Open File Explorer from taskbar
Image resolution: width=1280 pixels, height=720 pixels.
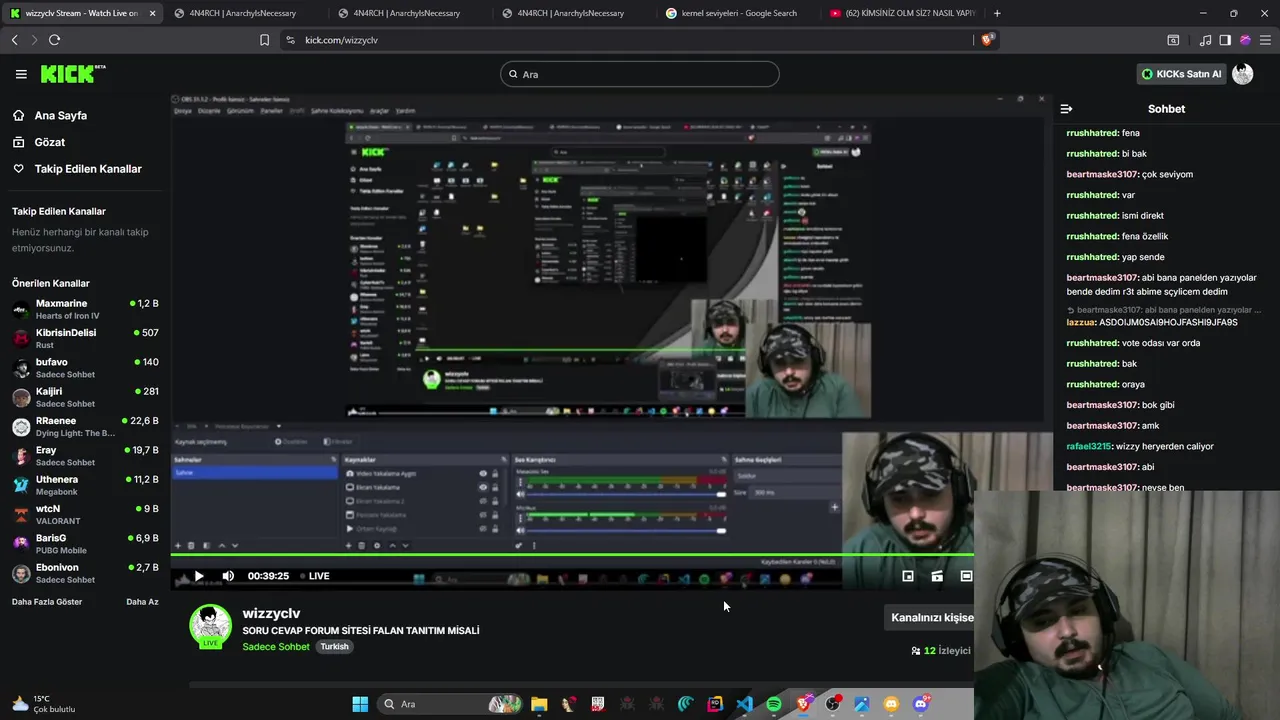tap(539, 704)
